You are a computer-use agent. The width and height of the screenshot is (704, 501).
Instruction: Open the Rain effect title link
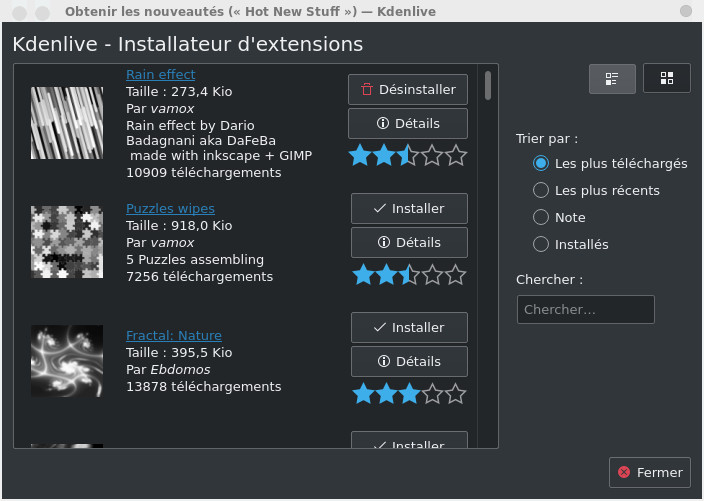tap(161, 75)
